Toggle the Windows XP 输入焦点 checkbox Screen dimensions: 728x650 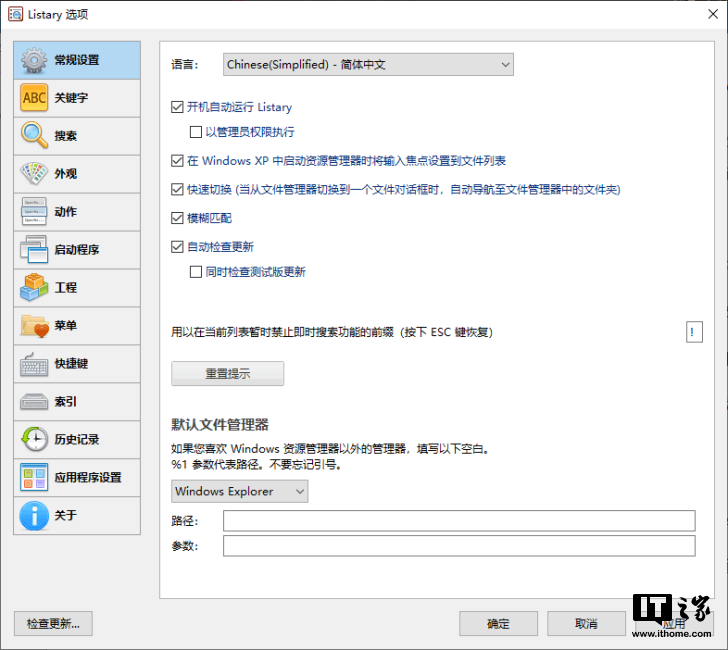(x=177, y=161)
